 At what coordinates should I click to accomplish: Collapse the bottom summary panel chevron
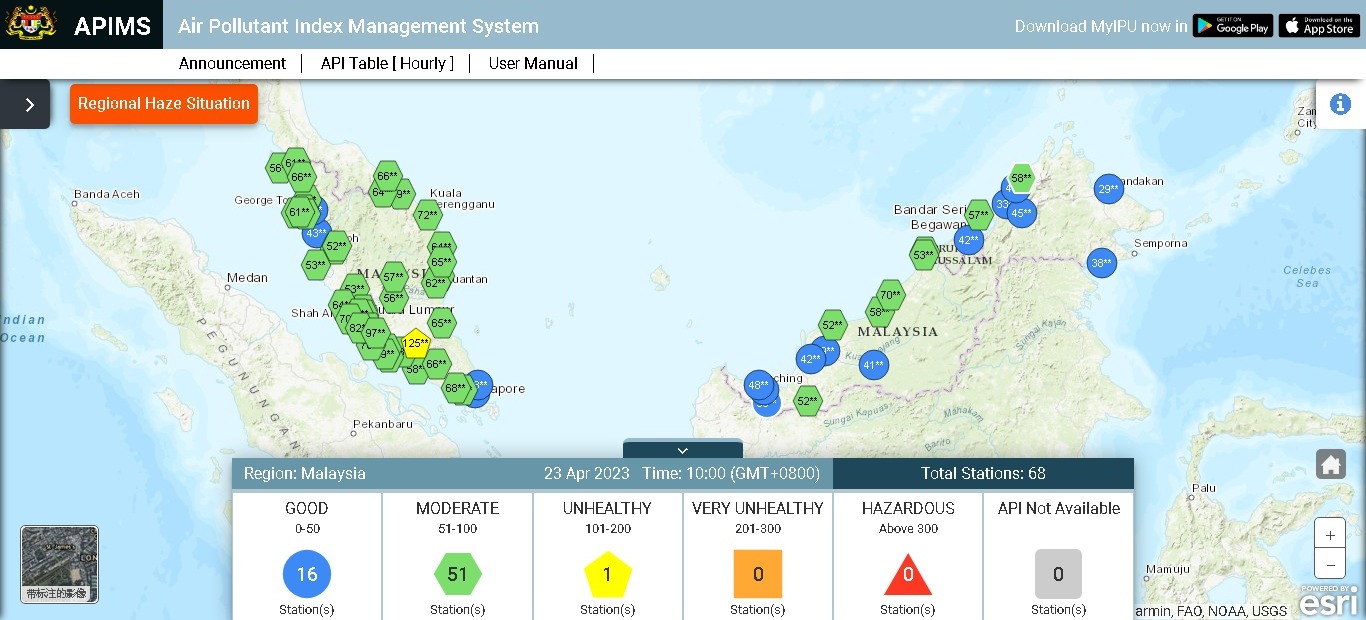682,450
